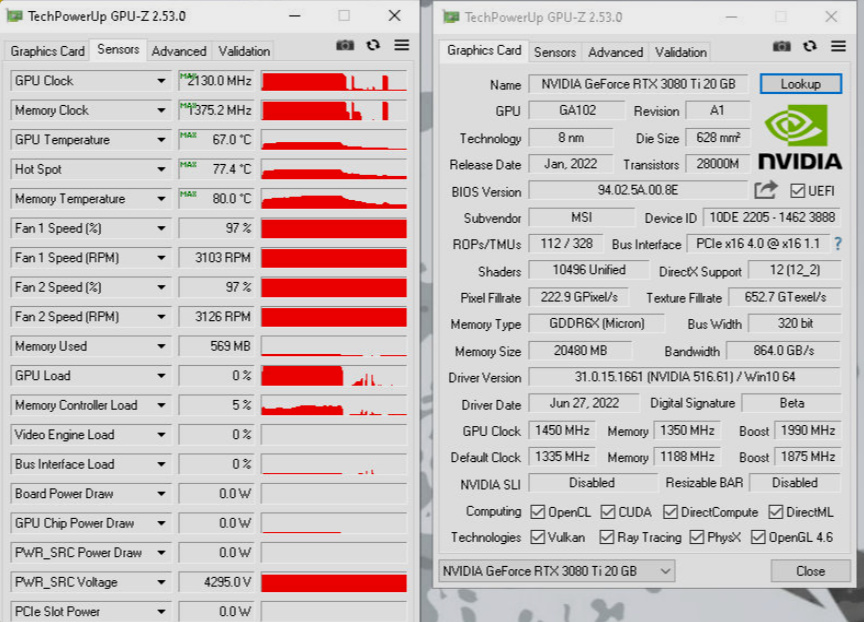Viewport: 864px width, 622px height.
Task: Toggle the OpenGL 4.6 checkbox
Action: (x=758, y=537)
